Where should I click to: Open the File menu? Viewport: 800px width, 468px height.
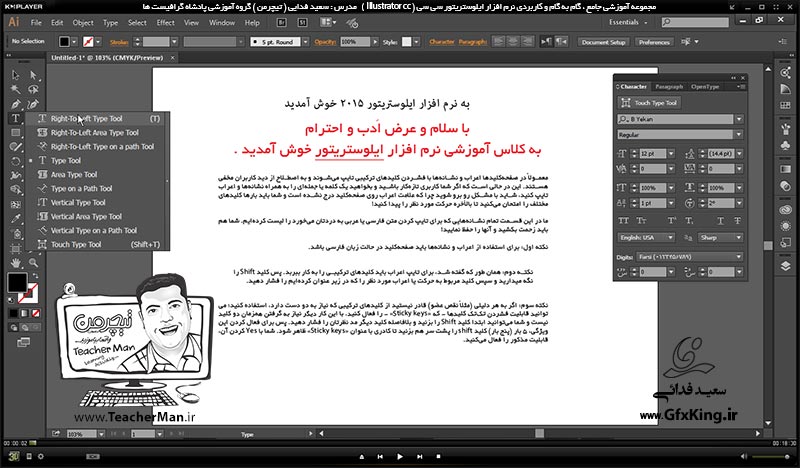pyautogui.click(x=36, y=22)
